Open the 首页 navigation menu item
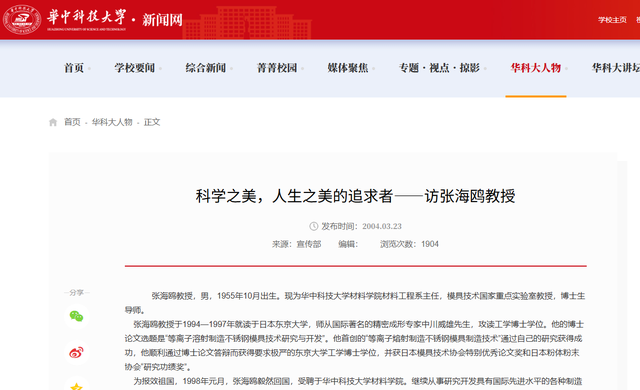Image resolution: width=640 pixels, height=390 pixels. tap(74, 68)
